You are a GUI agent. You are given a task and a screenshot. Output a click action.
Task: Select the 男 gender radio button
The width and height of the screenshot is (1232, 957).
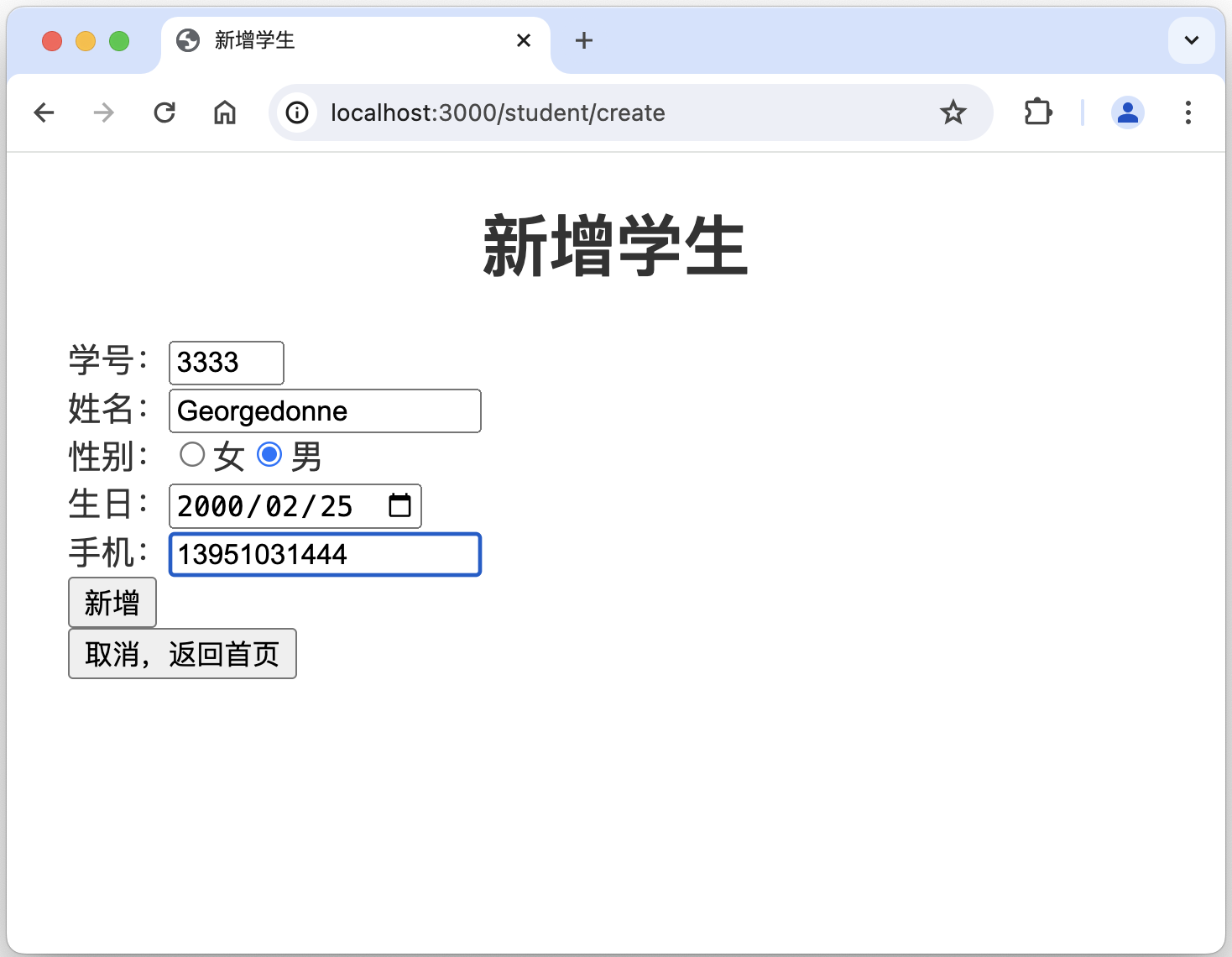tap(269, 455)
